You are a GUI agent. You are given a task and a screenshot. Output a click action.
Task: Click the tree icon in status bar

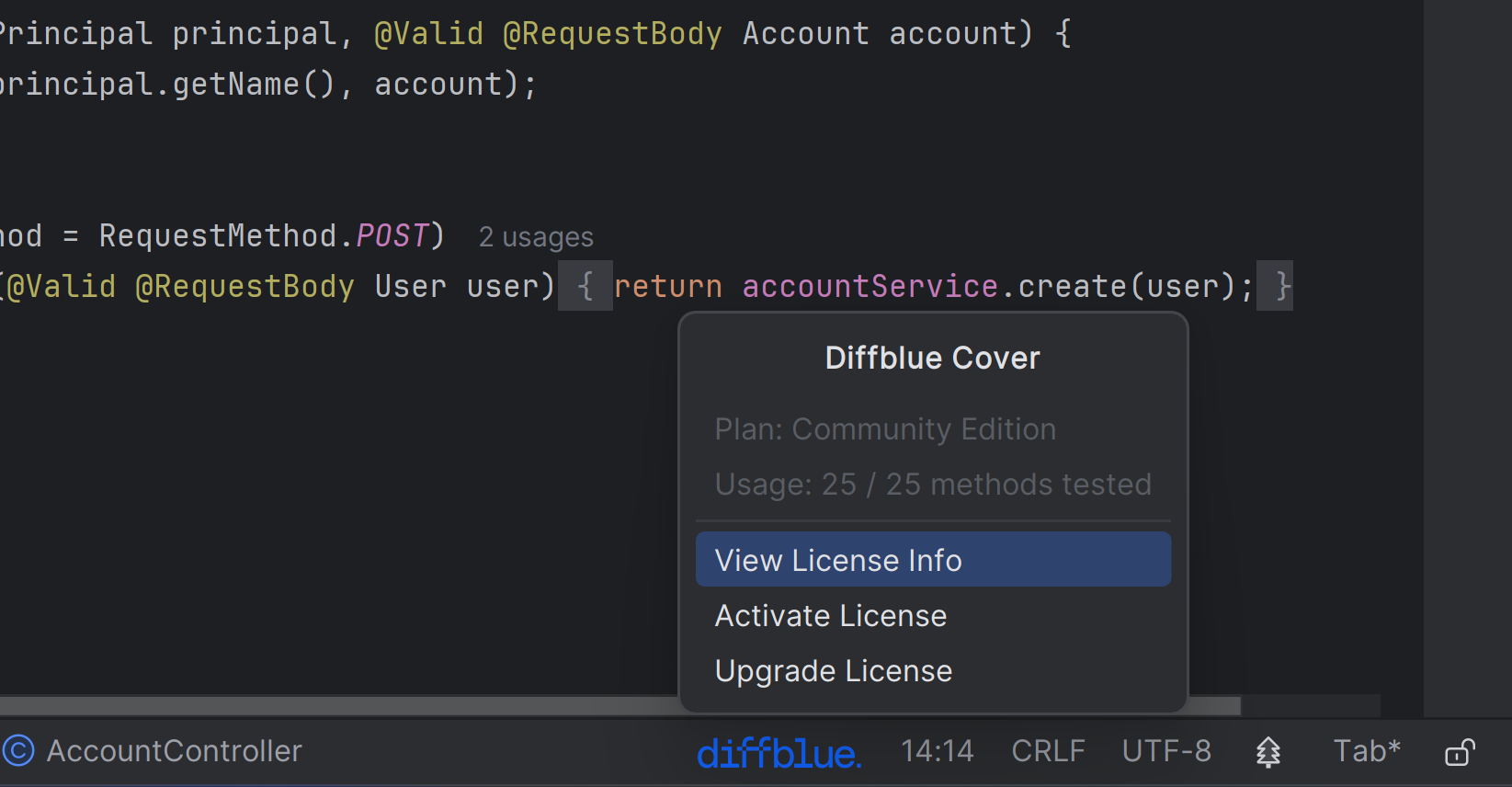1268,752
